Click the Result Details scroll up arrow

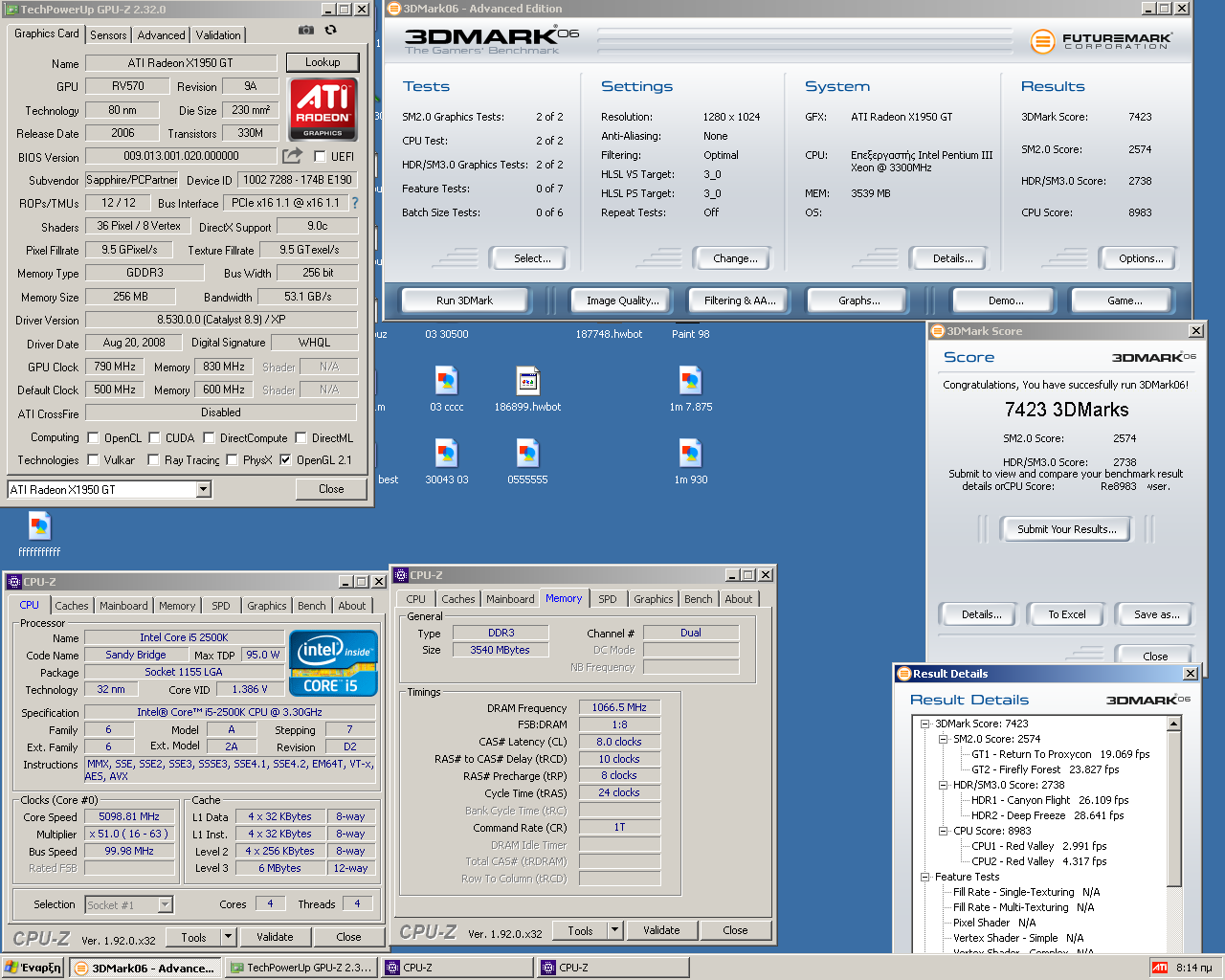(1174, 724)
